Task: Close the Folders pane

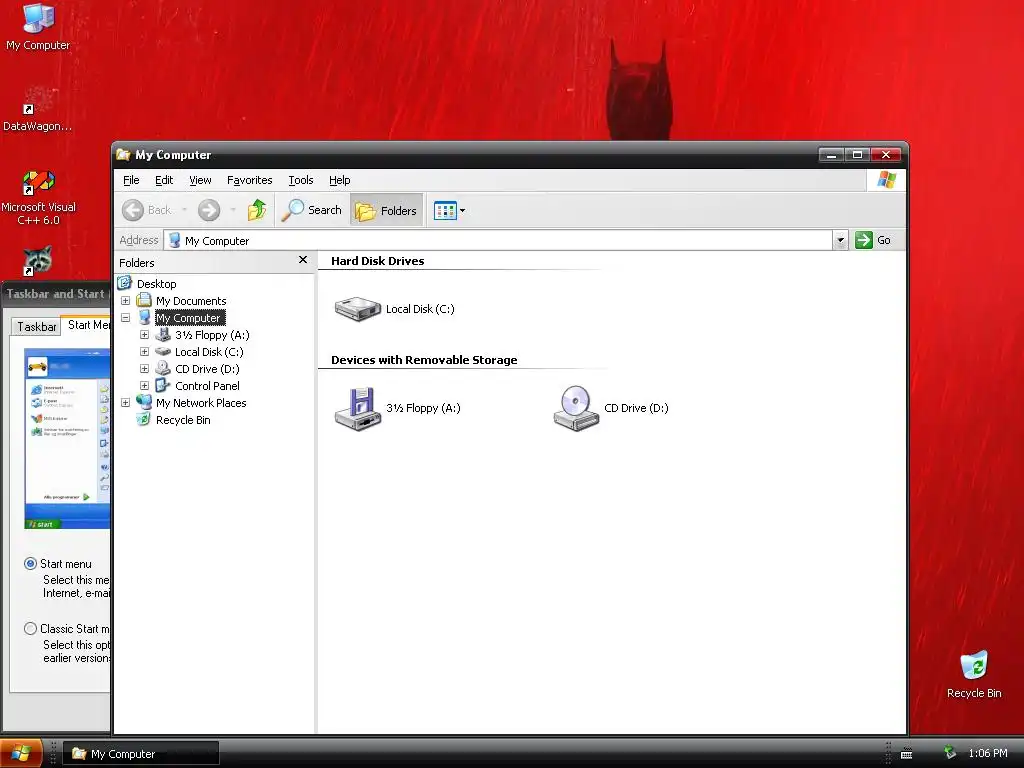Action: 303,260
